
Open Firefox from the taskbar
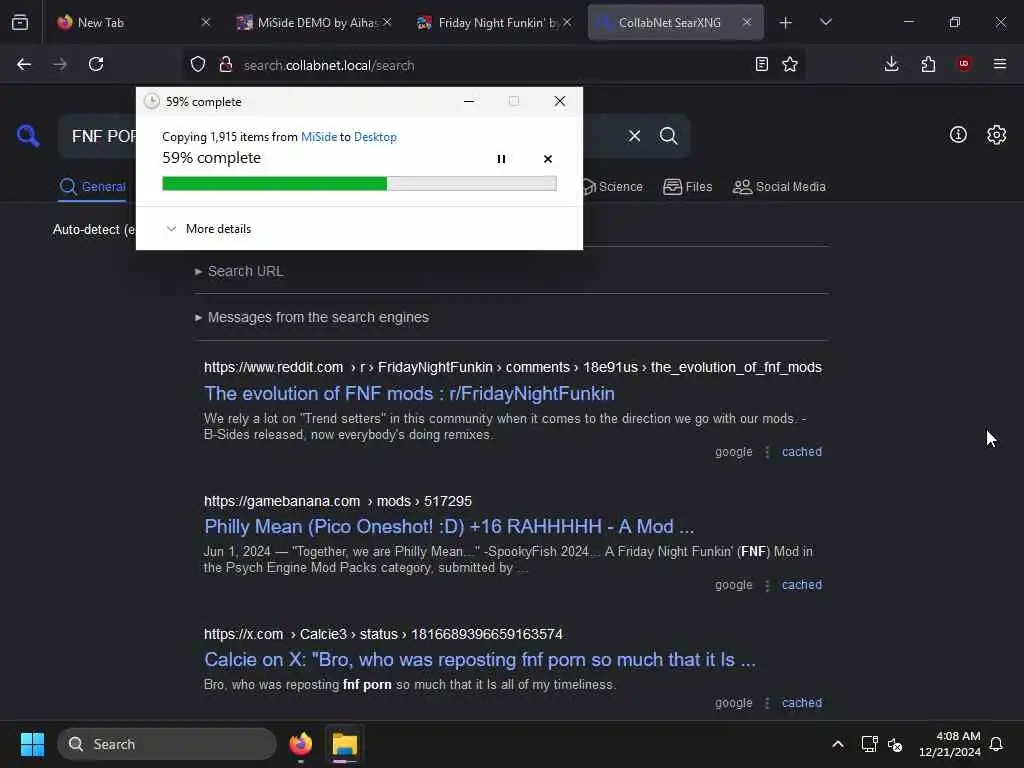click(300, 744)
